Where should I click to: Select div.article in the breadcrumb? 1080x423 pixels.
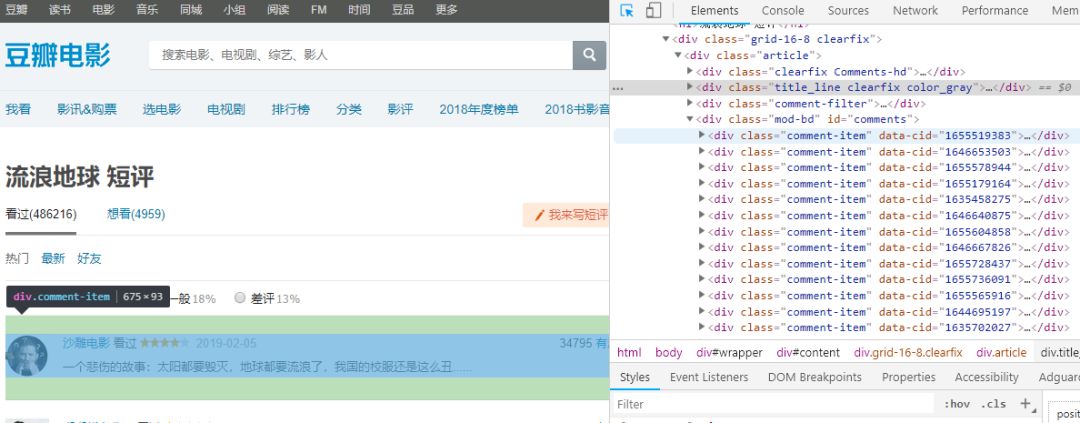click(x=1001, y=352)
